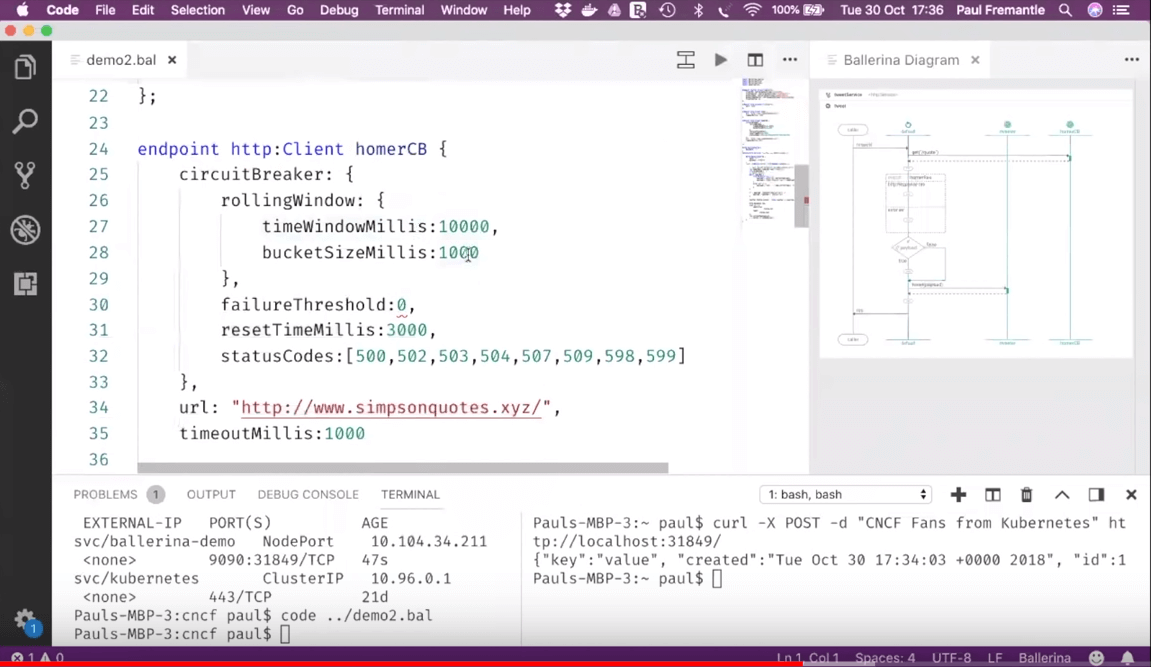This screenshot has width=1151, height=667.
Task: Open Time Machine menu bar icon
Action: 667,10
